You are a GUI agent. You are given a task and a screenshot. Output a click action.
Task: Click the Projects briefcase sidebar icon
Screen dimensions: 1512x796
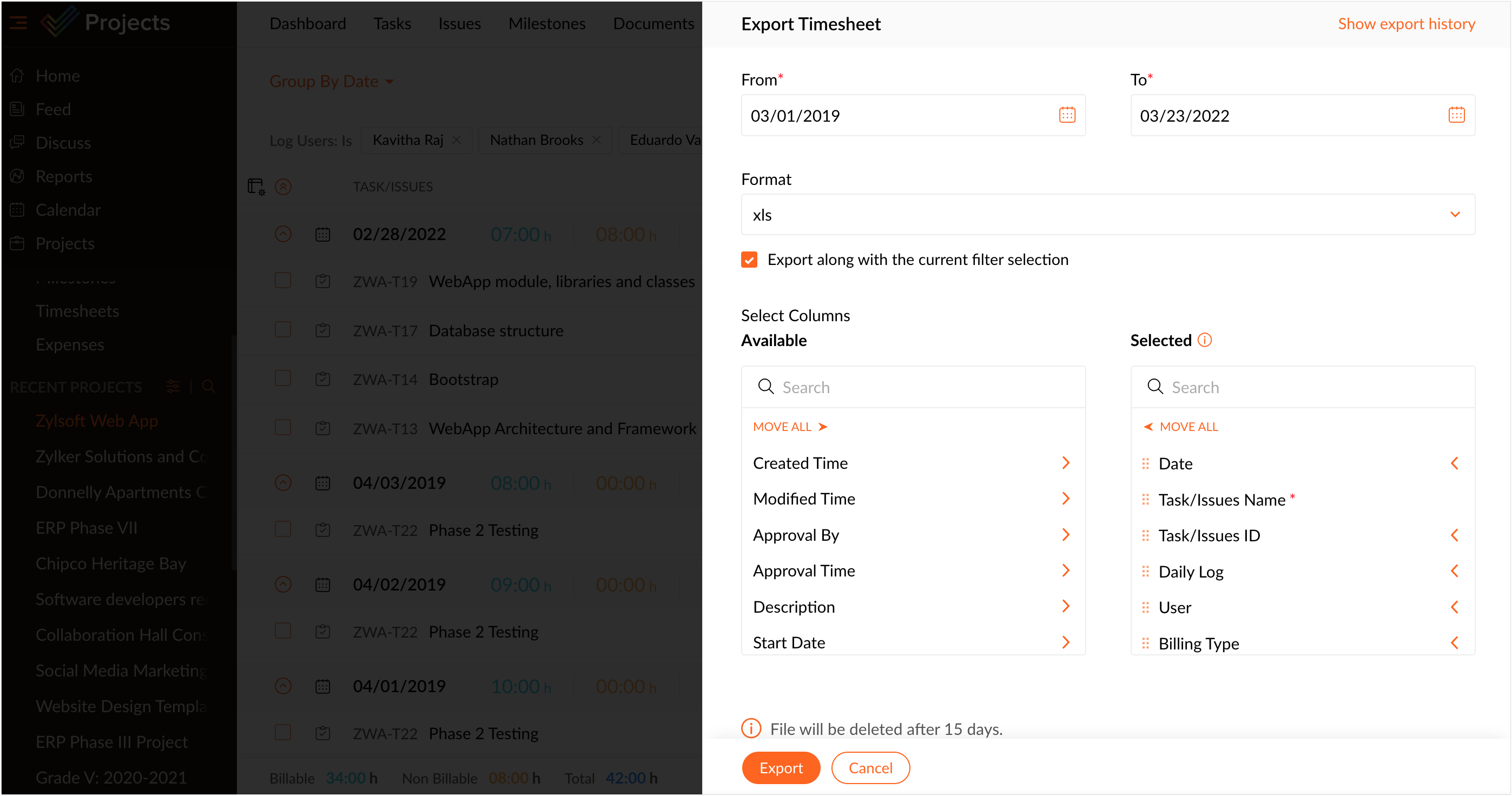(x=17, y=243)
